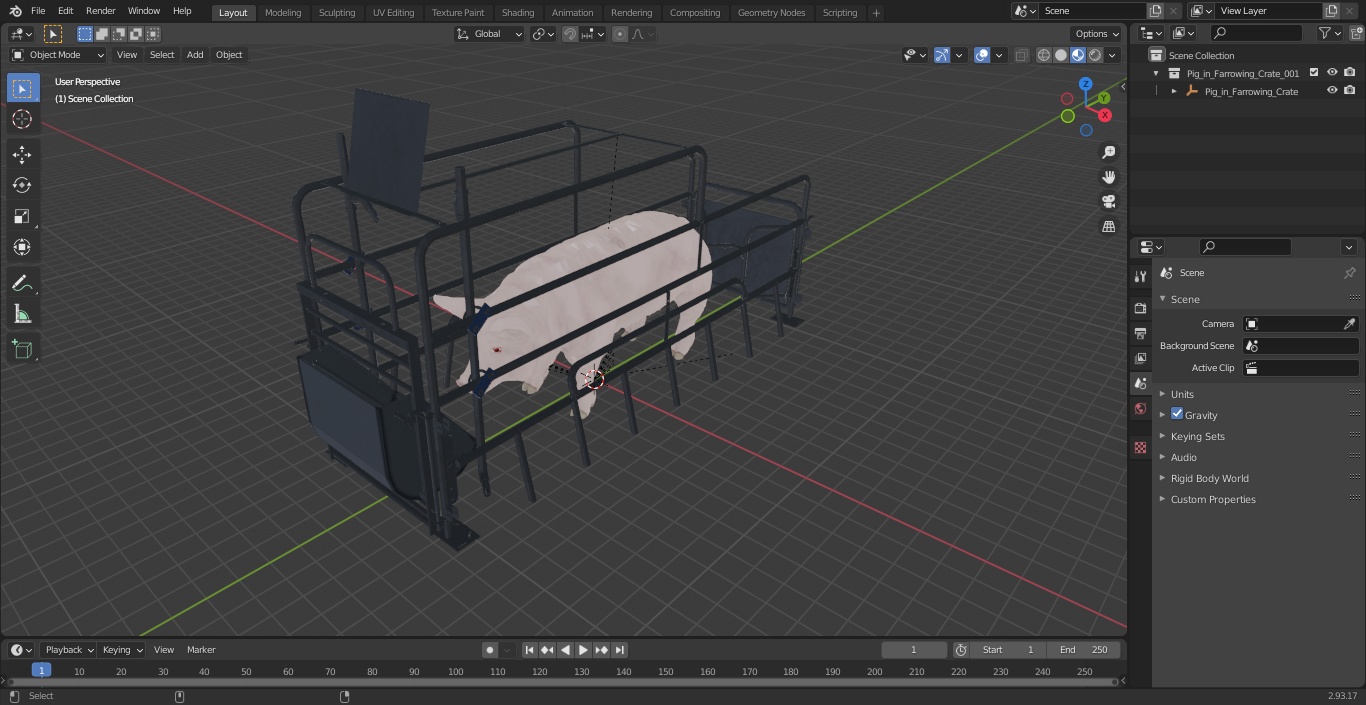Open the World properties tab
The image size is (1366, 705).
(1140, 408)
